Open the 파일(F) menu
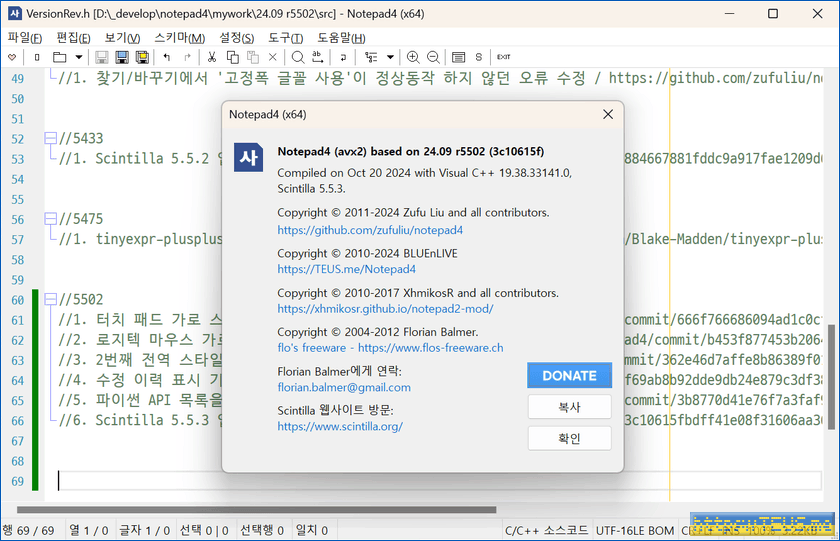The width and height of the screenshot is (840, 541). (x=24, y=37)
